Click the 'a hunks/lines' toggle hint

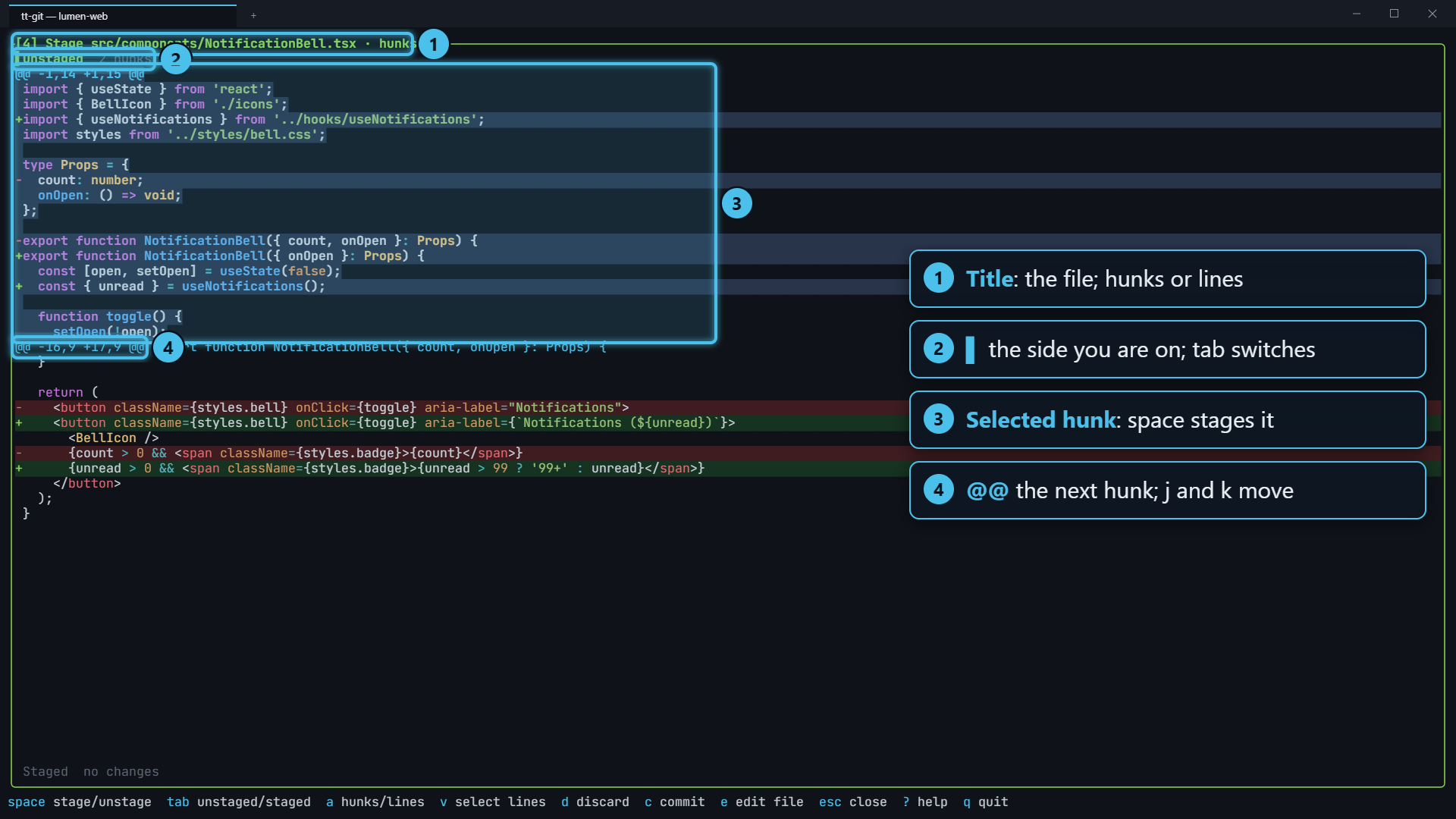375,802
